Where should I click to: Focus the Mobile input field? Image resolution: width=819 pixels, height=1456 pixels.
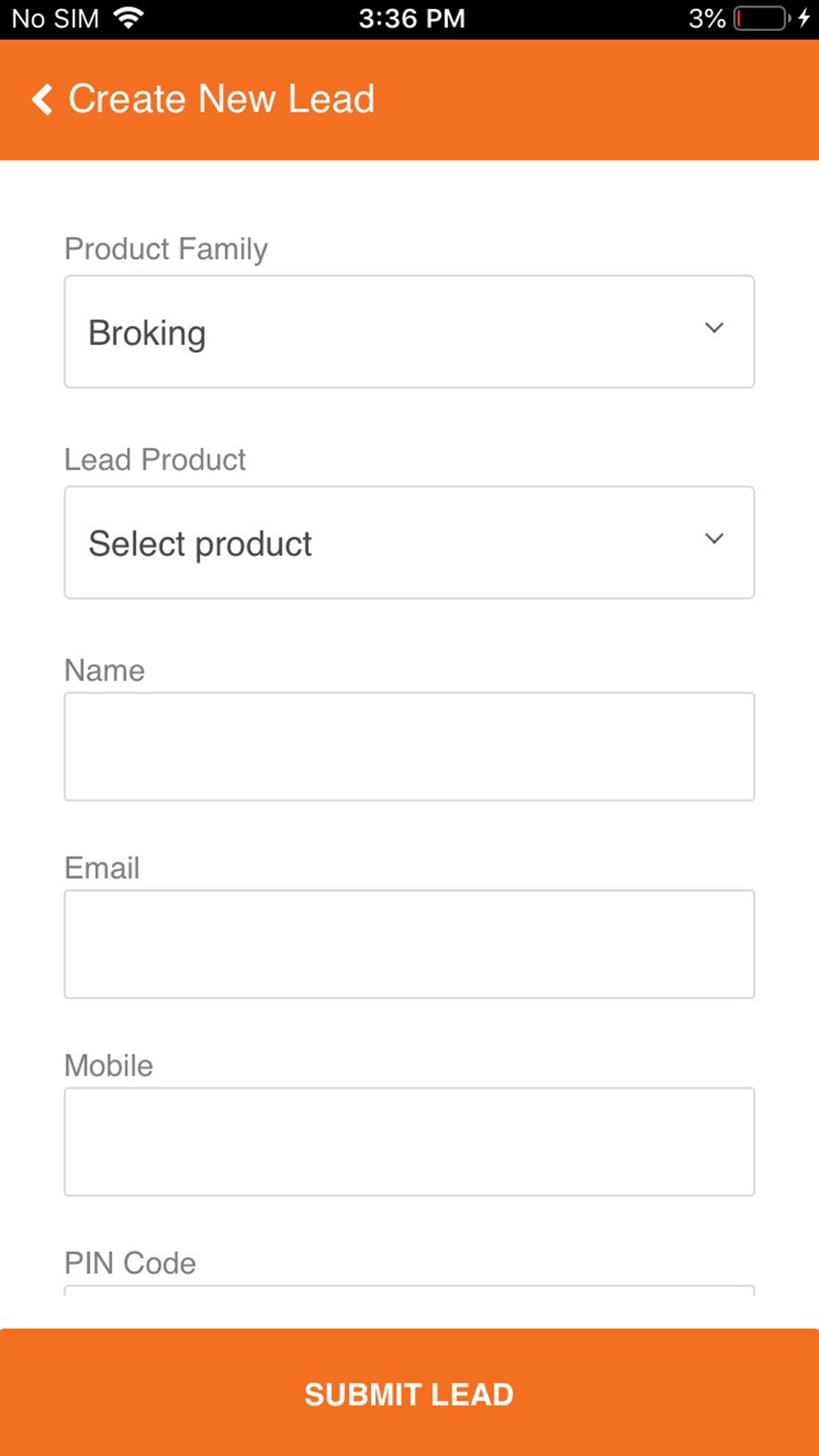pyautogui.click(x=409, y=1142)
